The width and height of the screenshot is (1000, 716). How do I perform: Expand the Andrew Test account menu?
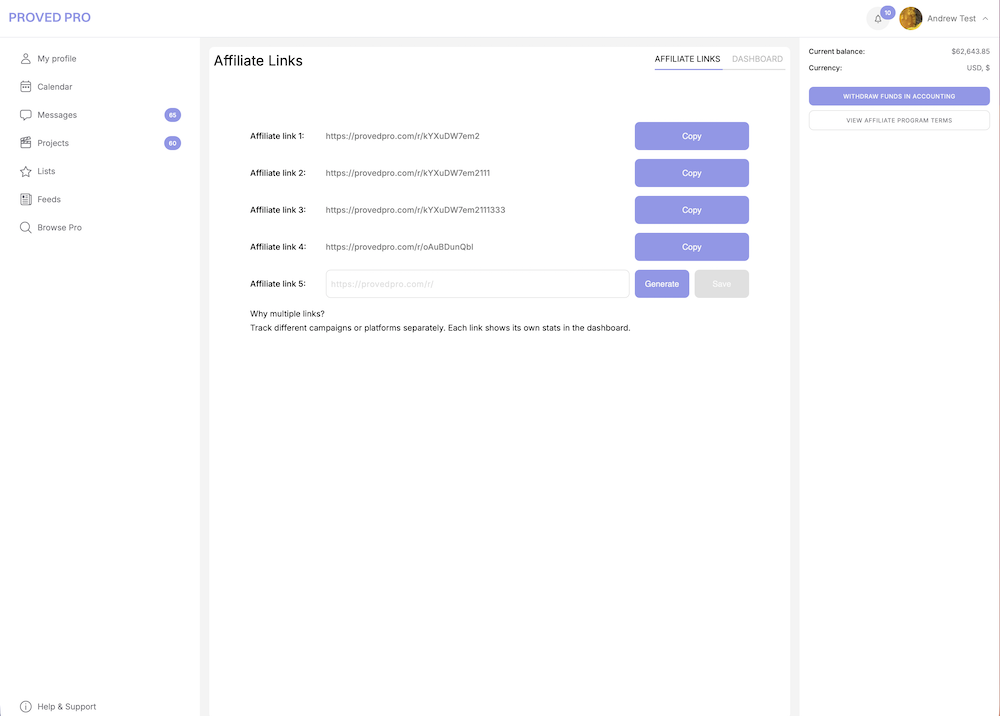click(x=949, y=18)
